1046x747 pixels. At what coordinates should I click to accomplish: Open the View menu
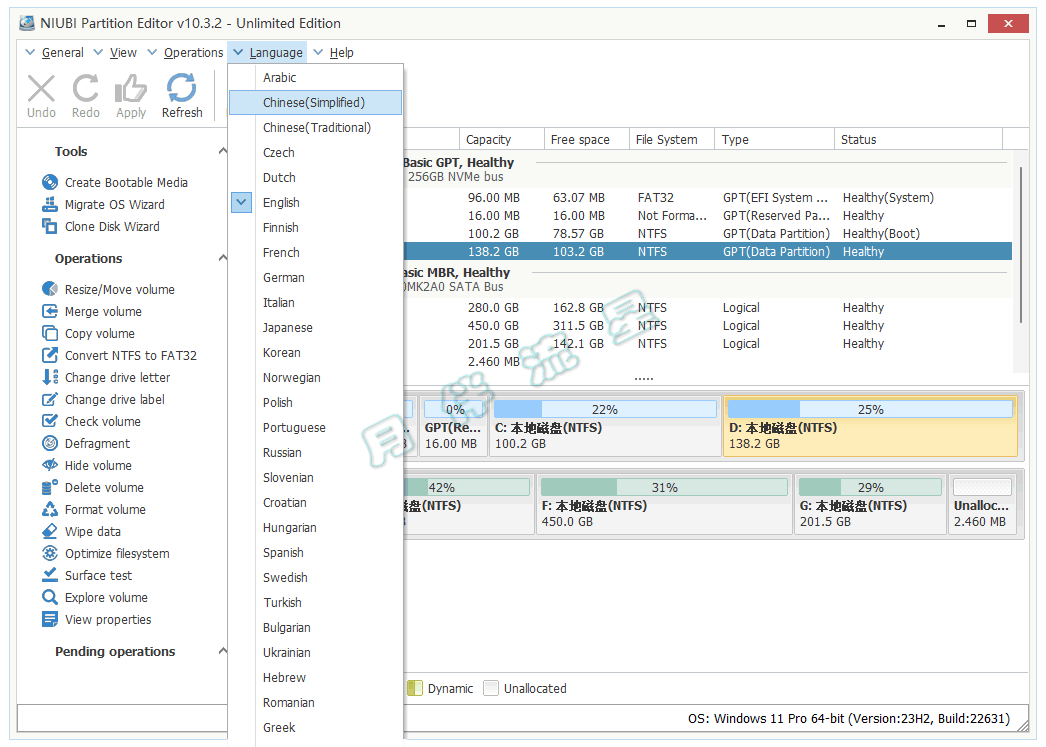coord(115,53)
